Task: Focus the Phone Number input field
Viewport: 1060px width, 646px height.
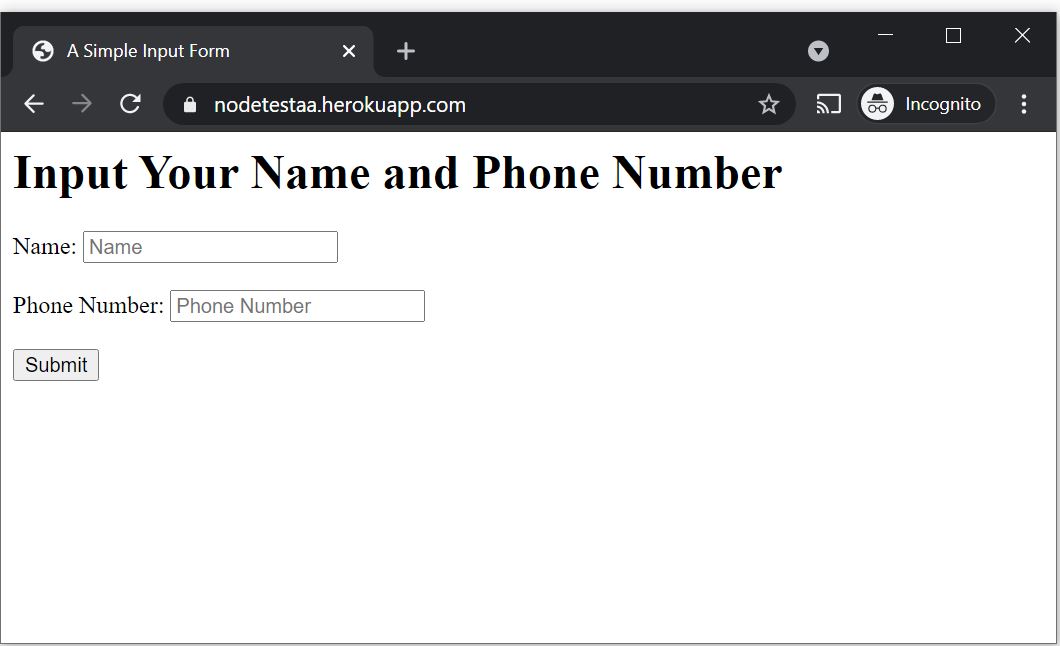Action: [x=297, y=306]
